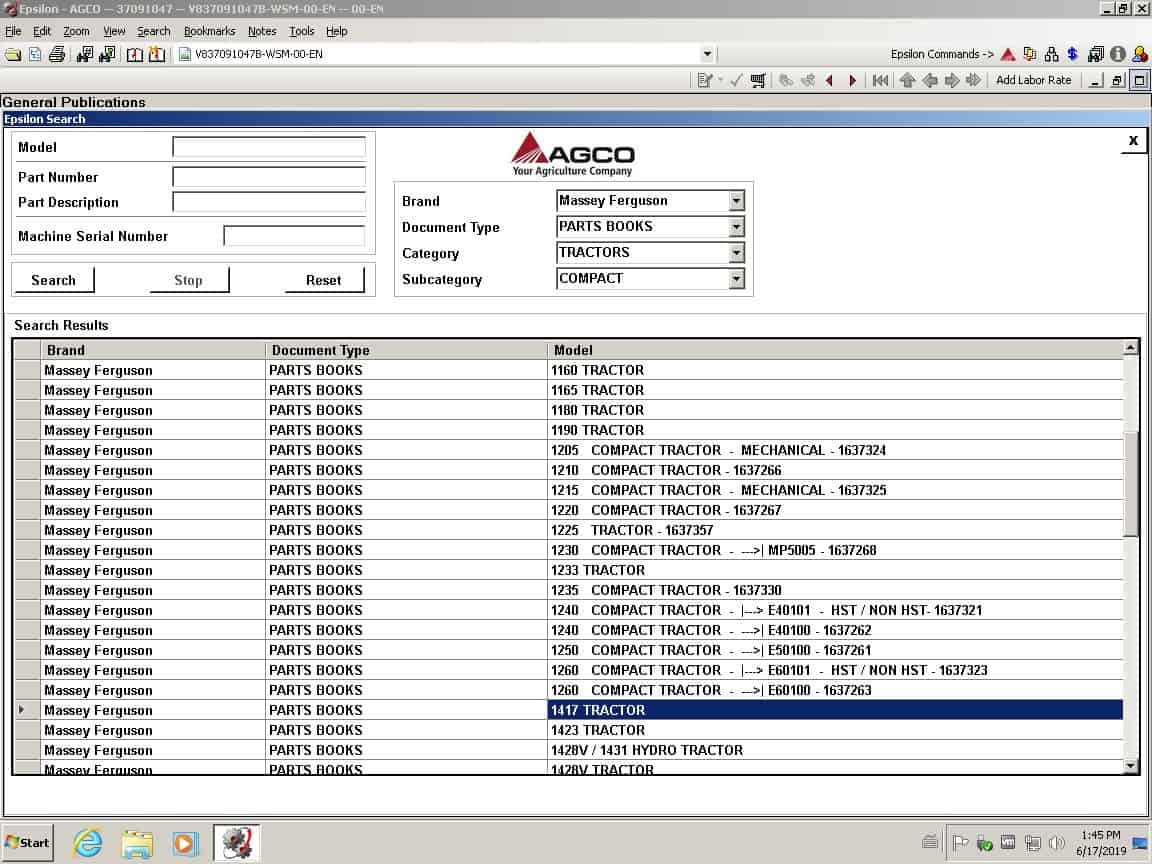Click the bookmarked book icon

156,54
